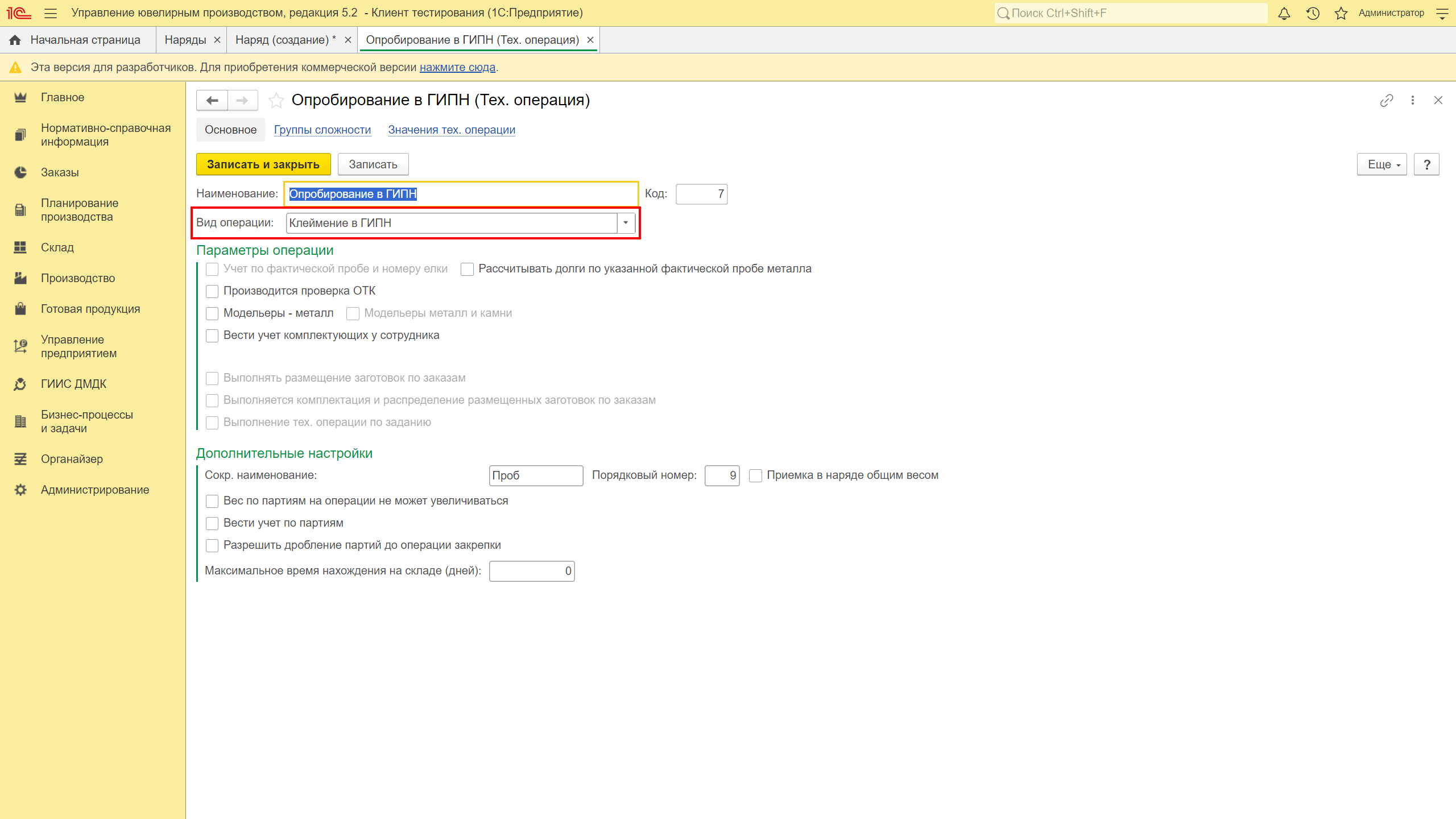Click the Наименование input field

(x=461, y=194)
